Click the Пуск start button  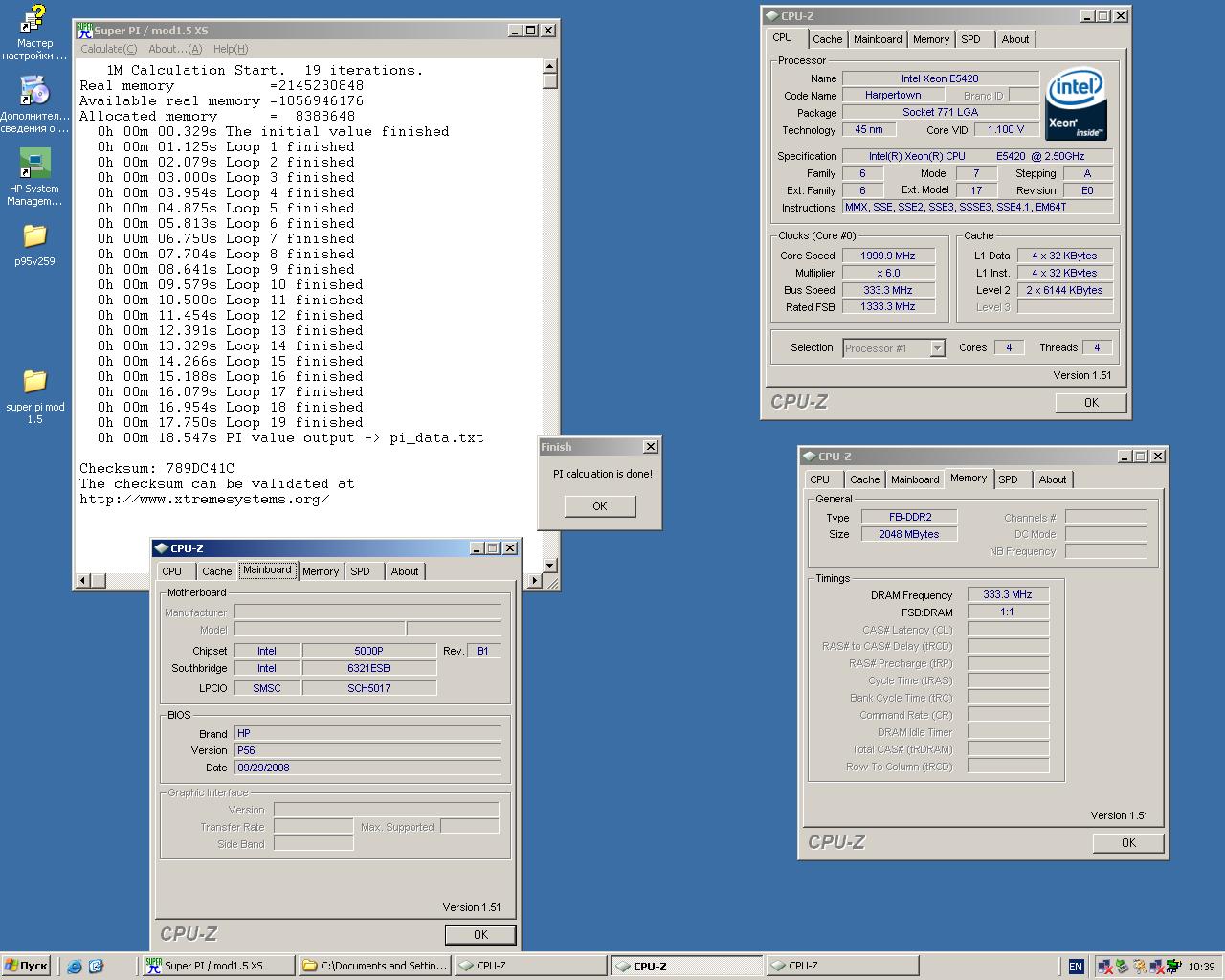pos(26,967)
